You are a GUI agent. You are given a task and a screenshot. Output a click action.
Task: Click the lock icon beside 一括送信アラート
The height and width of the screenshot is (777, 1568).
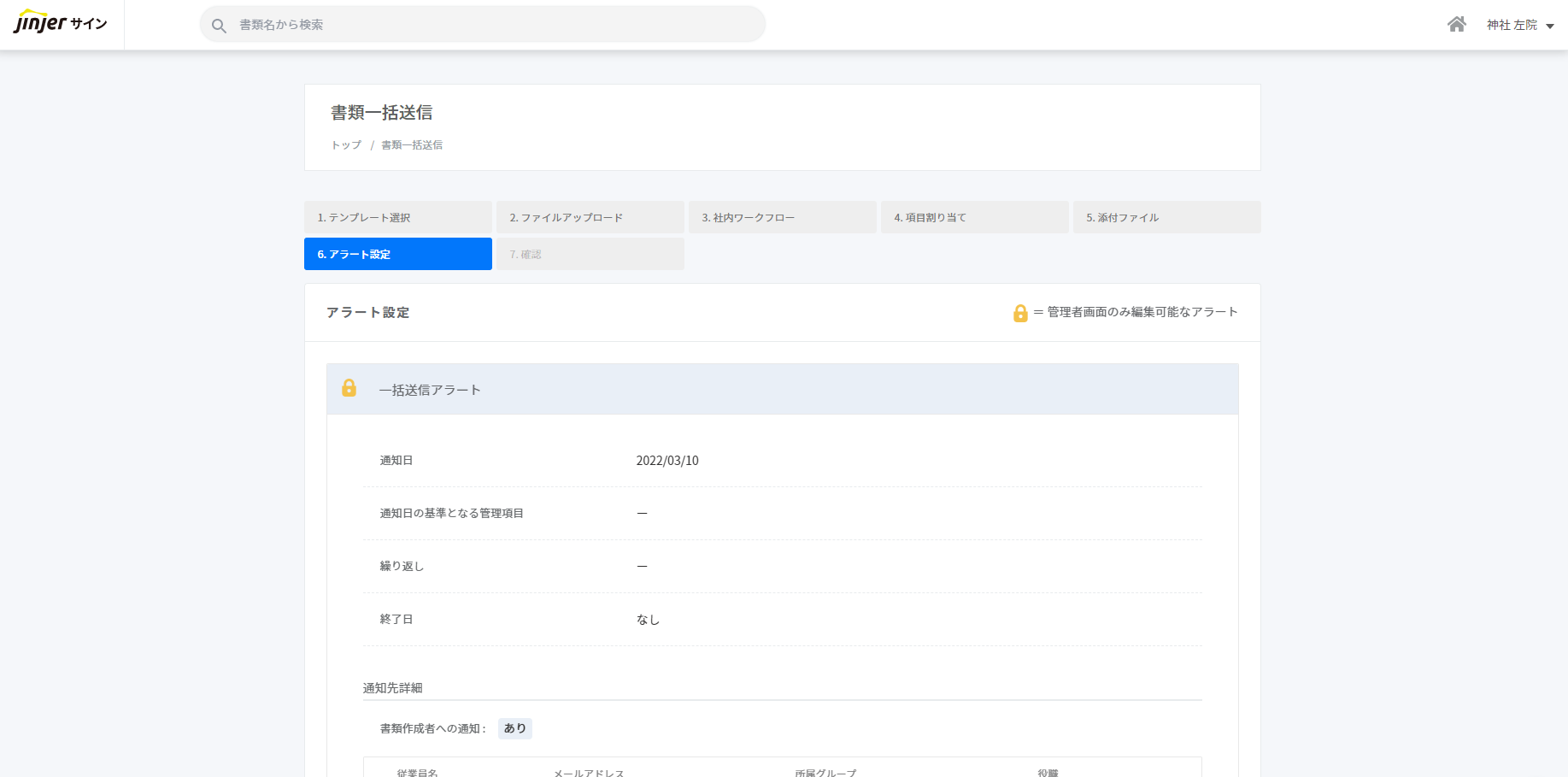349,389
